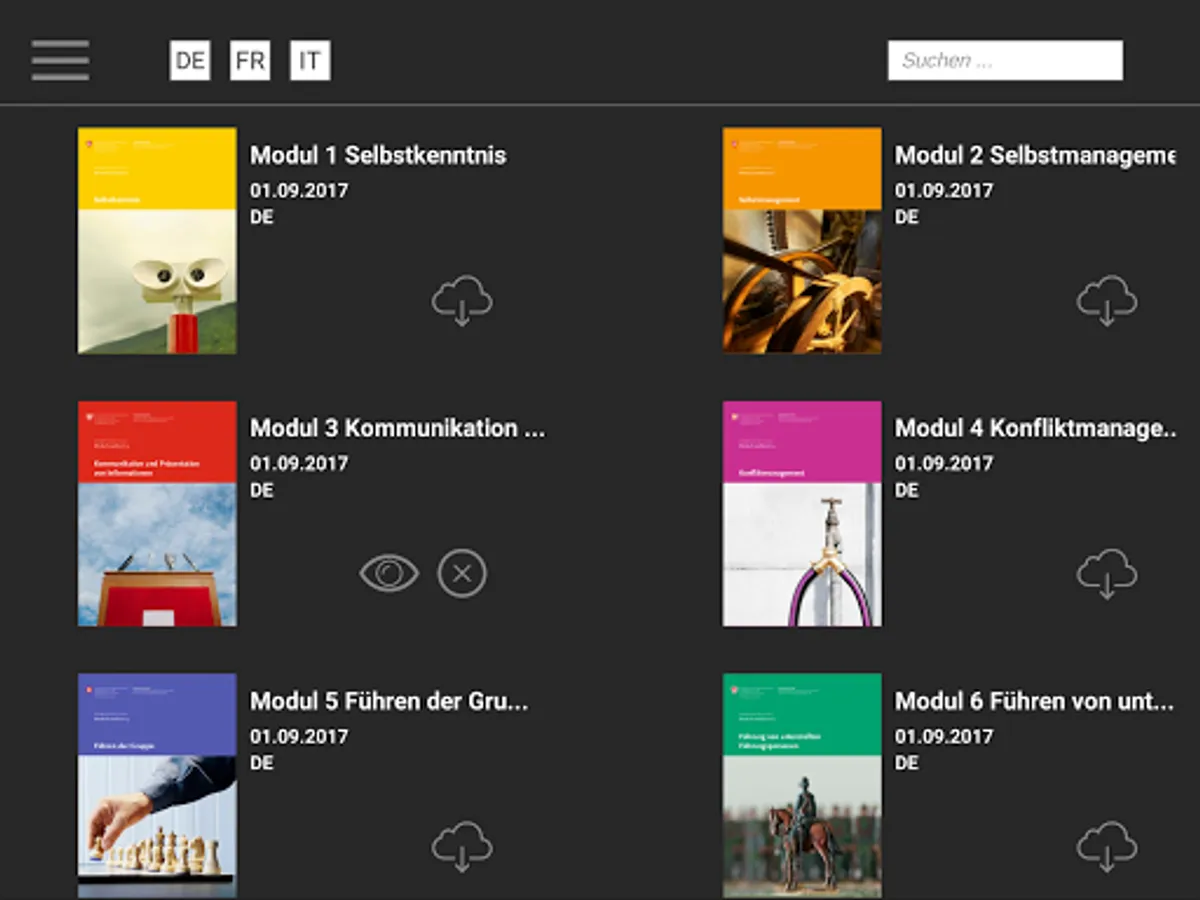Open the Modul 1 yellow cover thumbnail
This screenshot has height=900, width=1200.
click(x=158, y=240)
